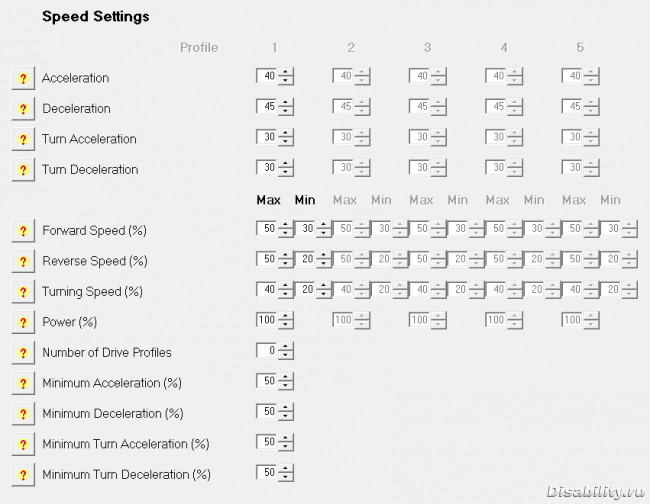Open help for Reverse Speed (%)
Viewport: 650px width, 504px height.
tap(23, 262)
